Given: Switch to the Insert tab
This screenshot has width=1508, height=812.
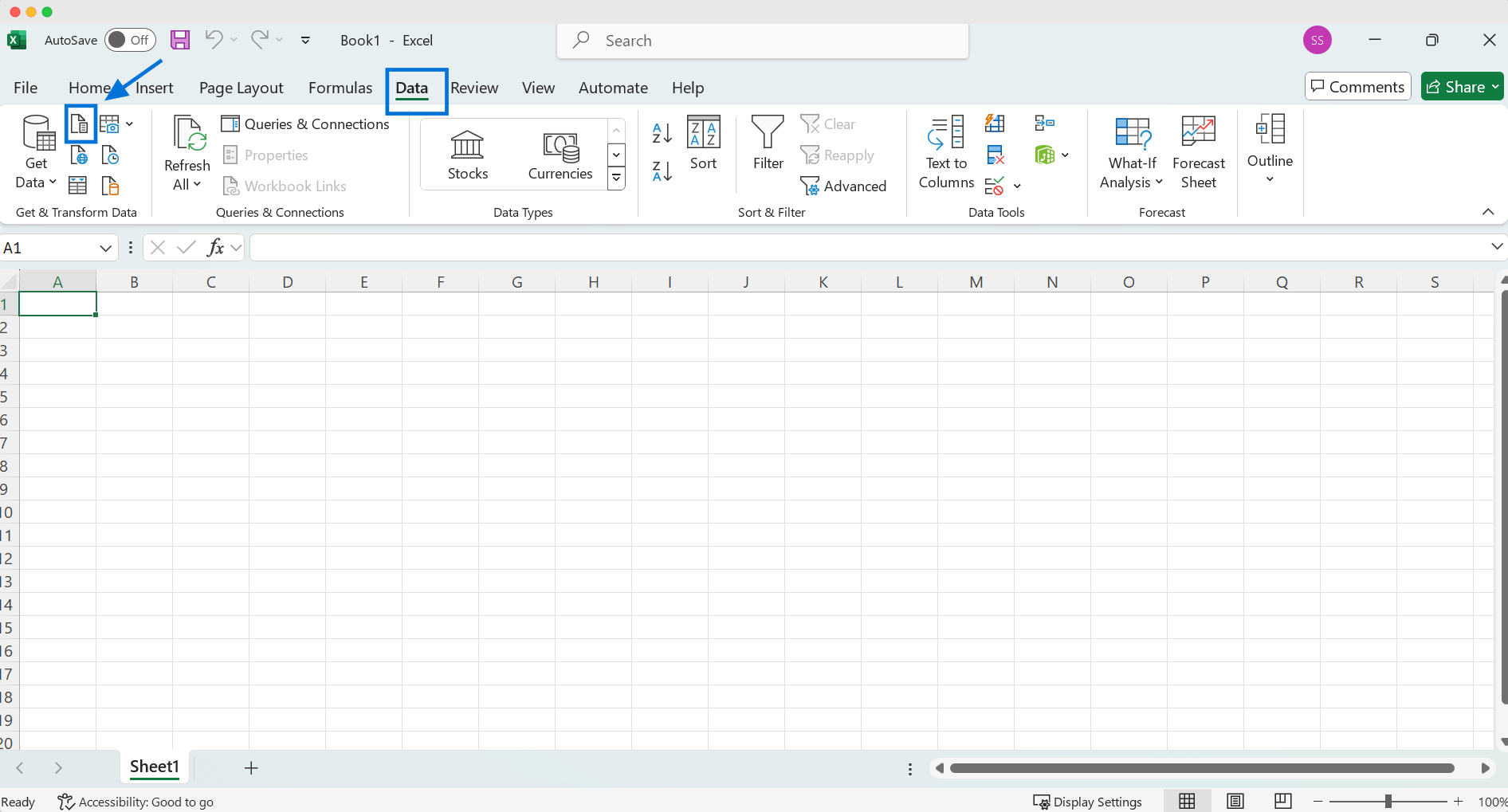Looking at the screenshot, I should click(x=155, y=88).
